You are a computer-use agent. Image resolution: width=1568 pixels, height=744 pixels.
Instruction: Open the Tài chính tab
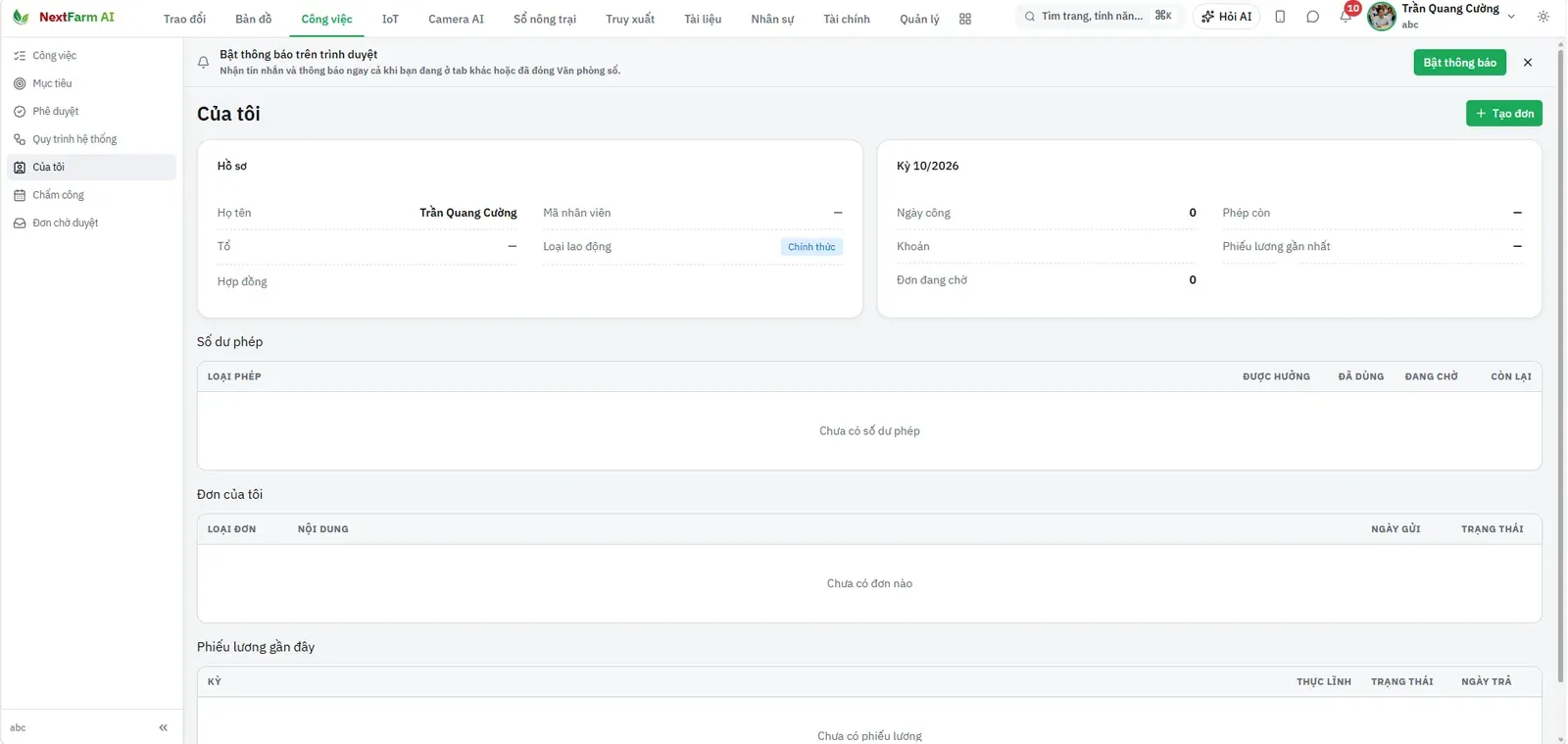[x=847, y=19]
